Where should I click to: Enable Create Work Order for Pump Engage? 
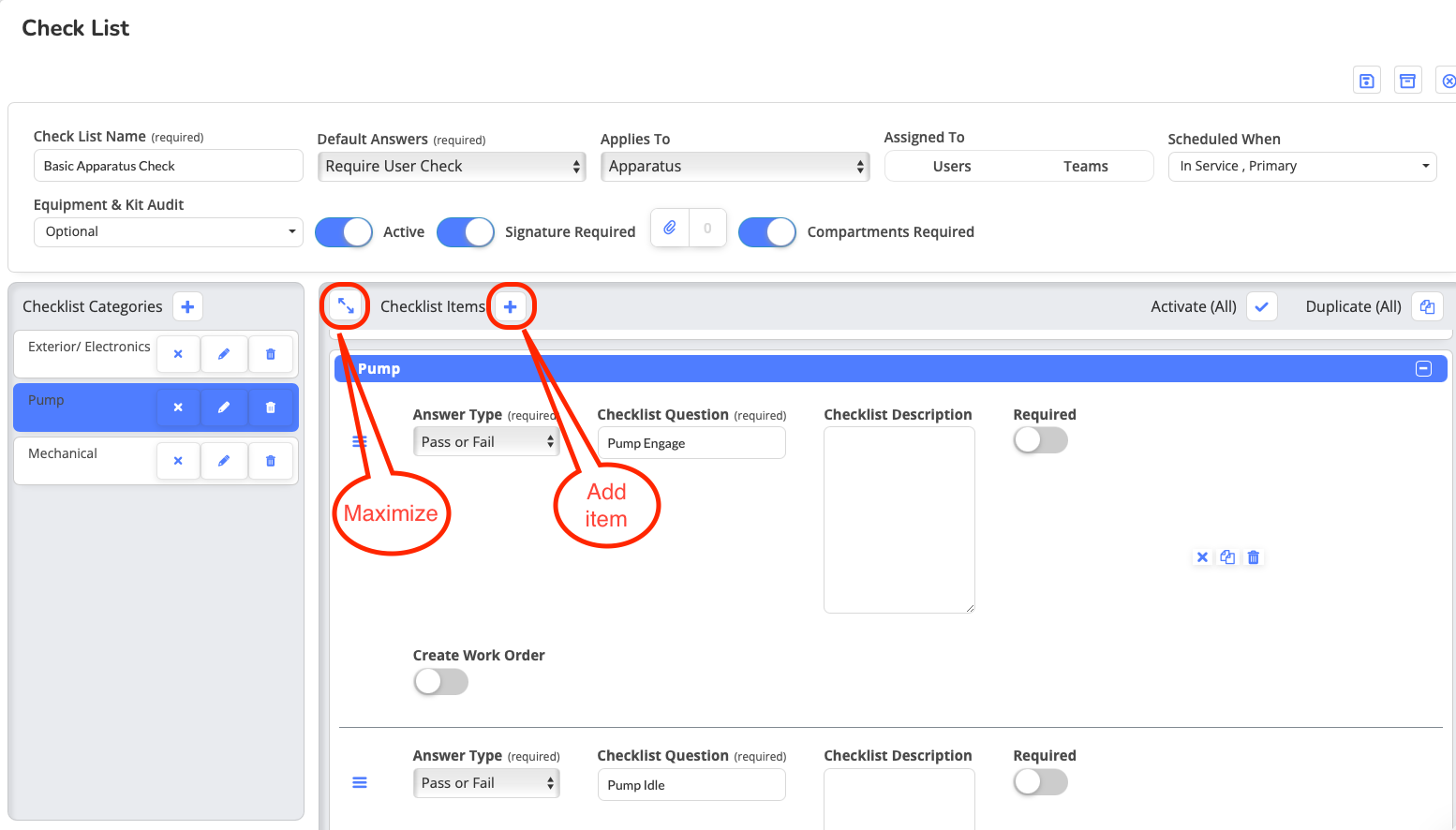click(x=440, y=682)
